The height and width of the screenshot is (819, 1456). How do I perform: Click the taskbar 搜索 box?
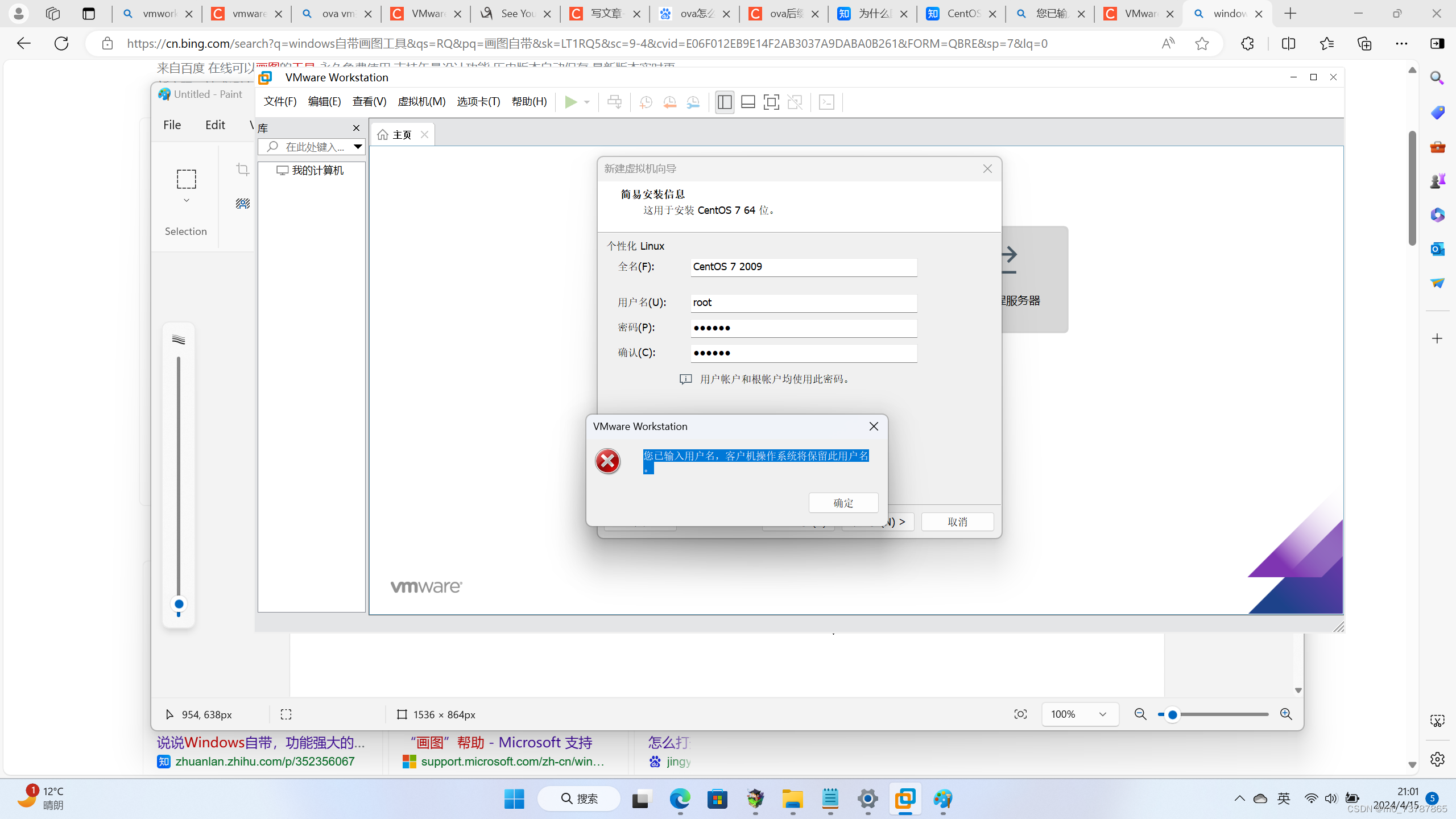[579, 799]
